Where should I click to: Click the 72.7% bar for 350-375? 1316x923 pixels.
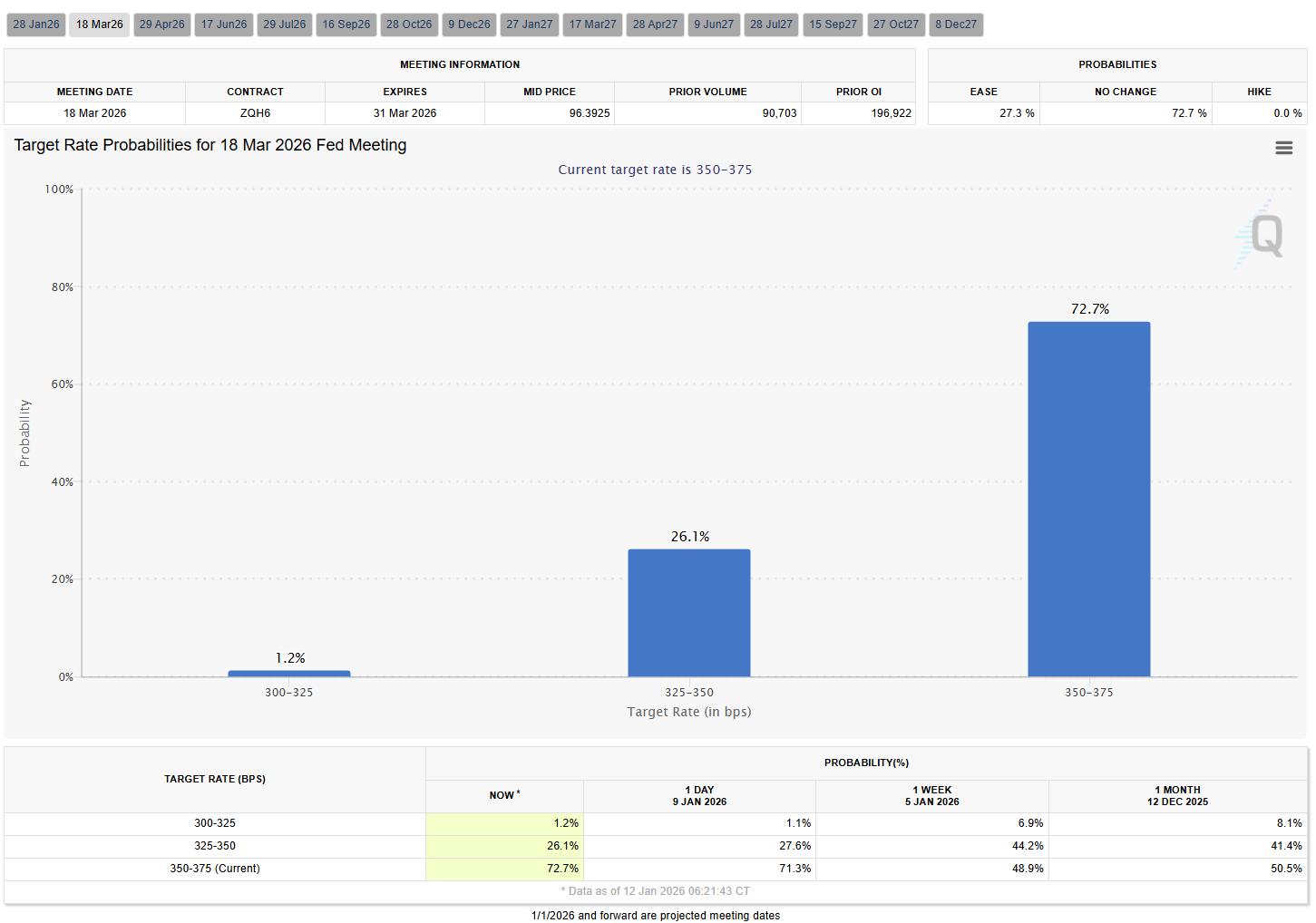1088,499
